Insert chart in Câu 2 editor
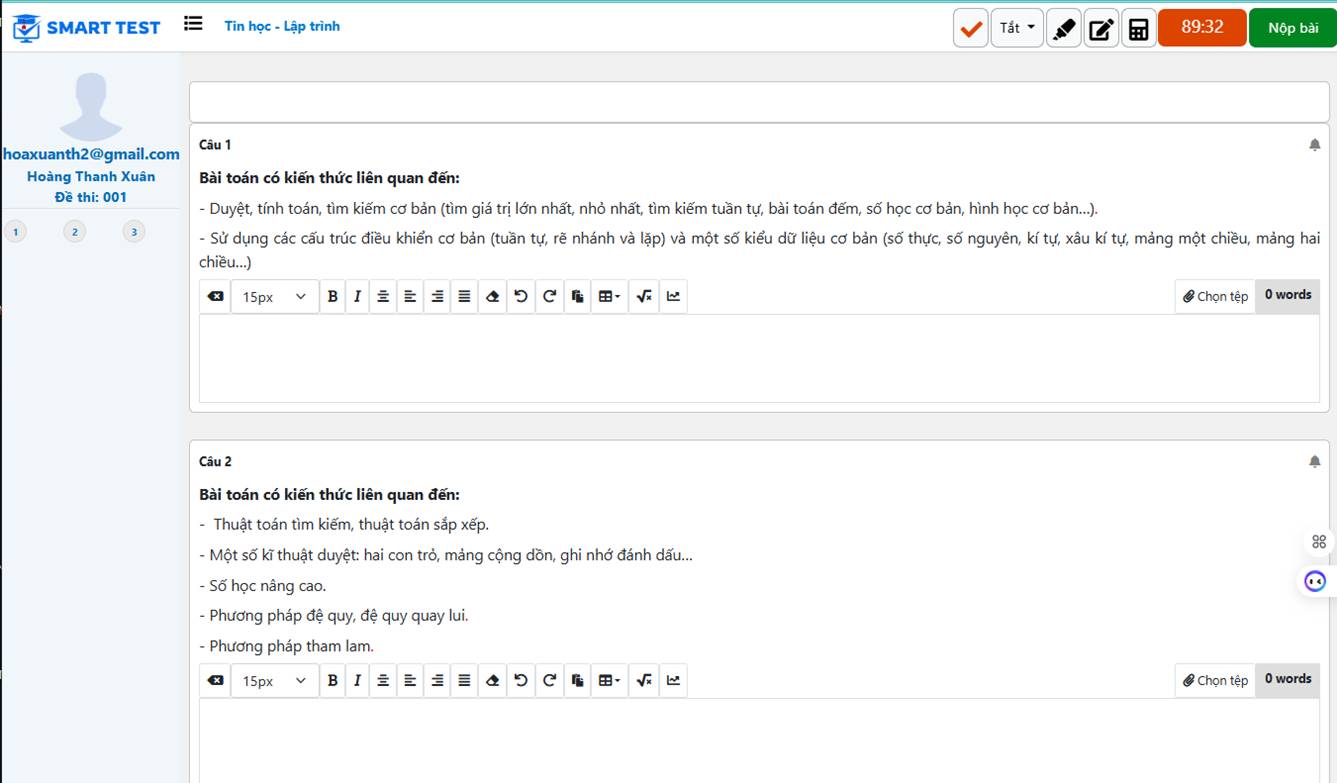Viewport: 1337px width, 783px height. point(673,680)
